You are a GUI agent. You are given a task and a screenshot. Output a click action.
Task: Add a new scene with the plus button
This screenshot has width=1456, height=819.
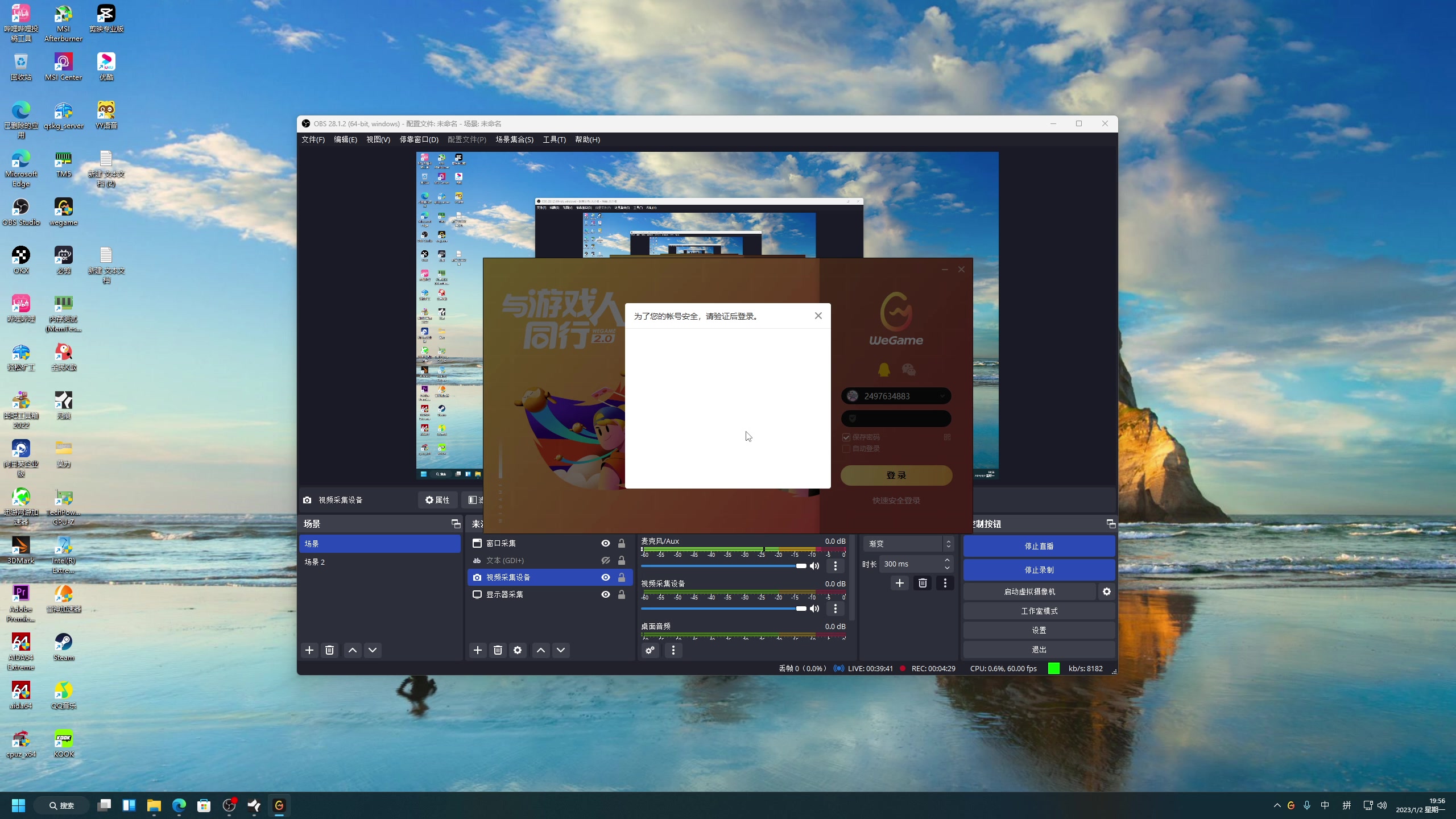click(x=309, y=650)
